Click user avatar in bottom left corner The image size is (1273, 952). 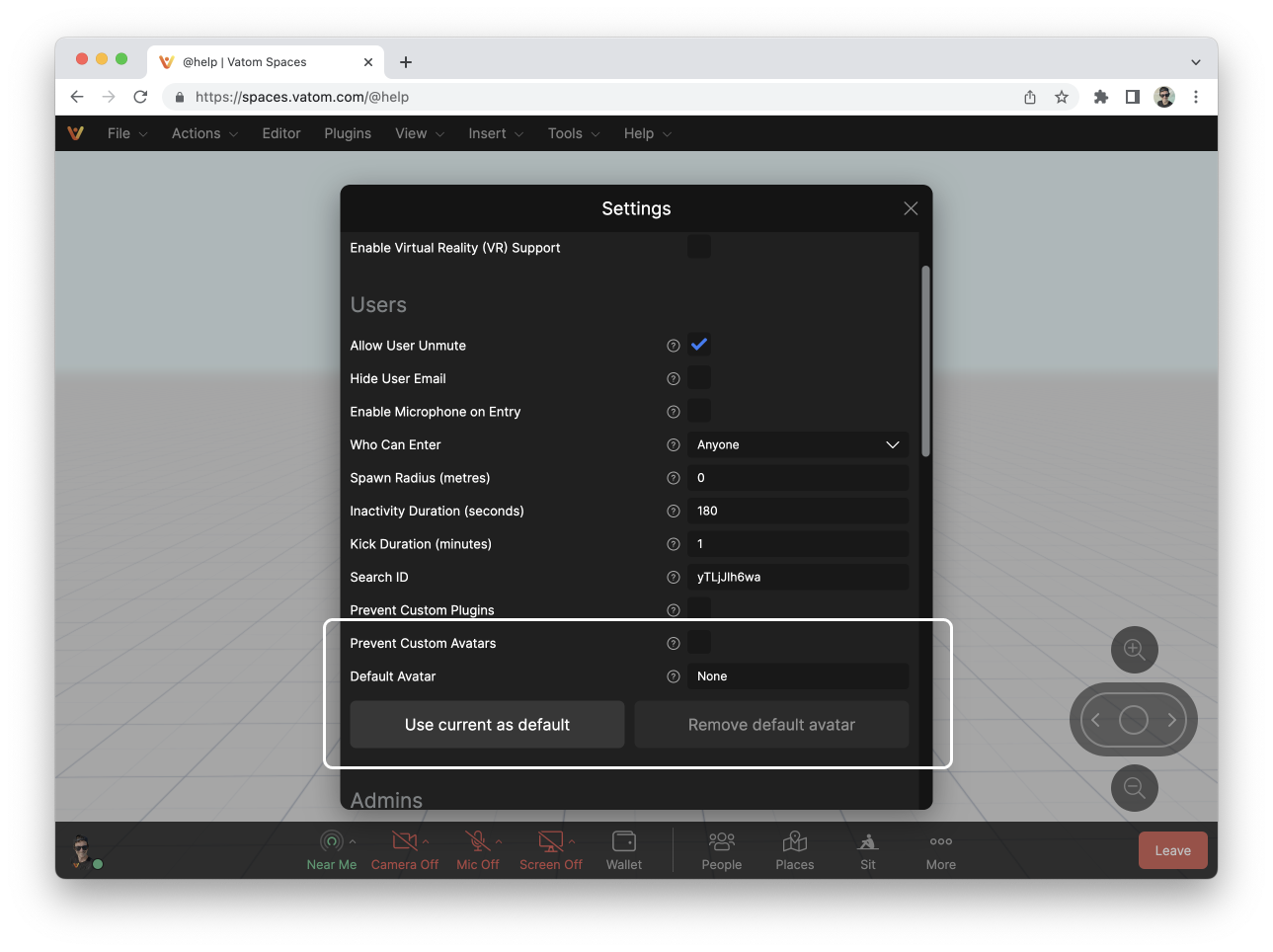pos(83,849)
